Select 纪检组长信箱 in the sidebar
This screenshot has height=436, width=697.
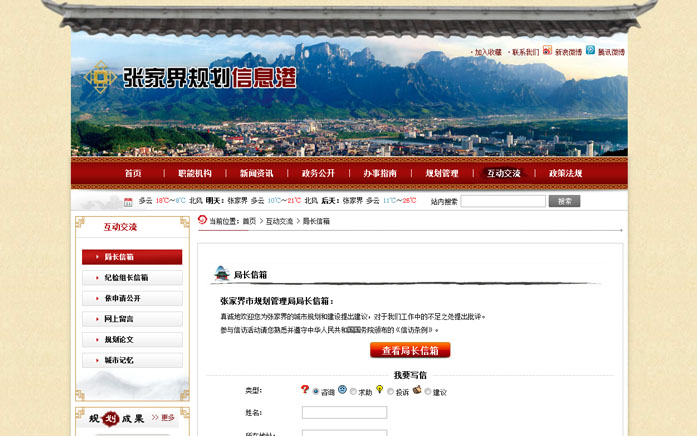point(132,277)
